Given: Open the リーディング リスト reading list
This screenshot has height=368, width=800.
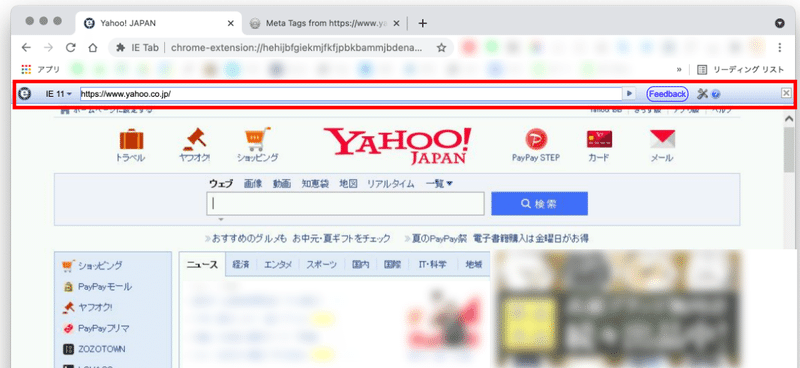Looking at the screenshot, I should (740, 69).
